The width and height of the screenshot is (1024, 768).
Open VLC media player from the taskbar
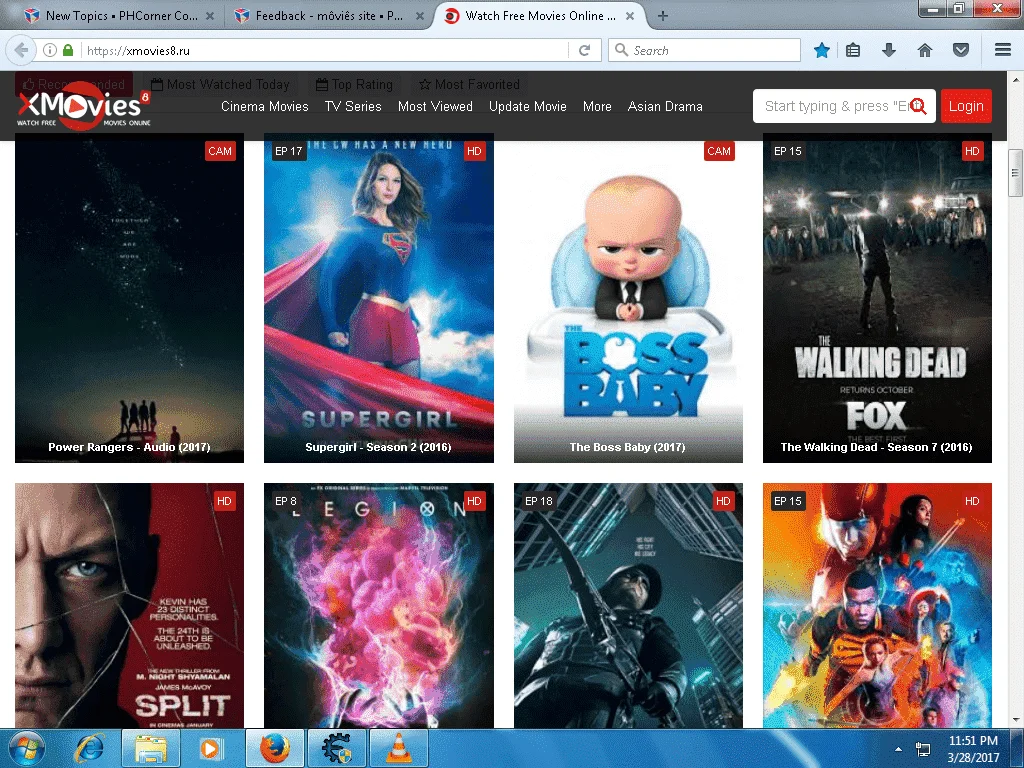point(399,748)
